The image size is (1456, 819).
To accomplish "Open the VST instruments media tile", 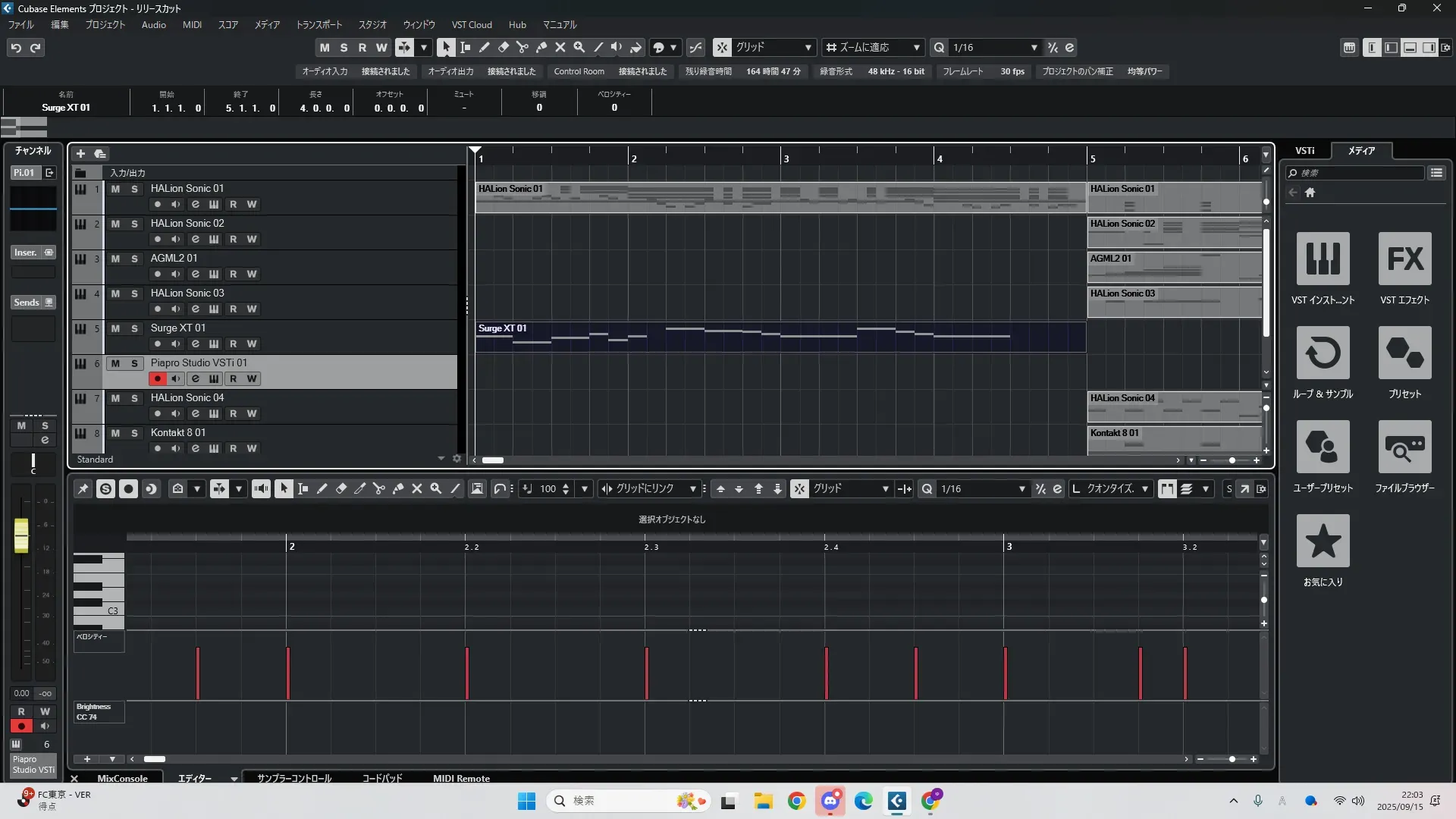I will tap(1323, 259).
